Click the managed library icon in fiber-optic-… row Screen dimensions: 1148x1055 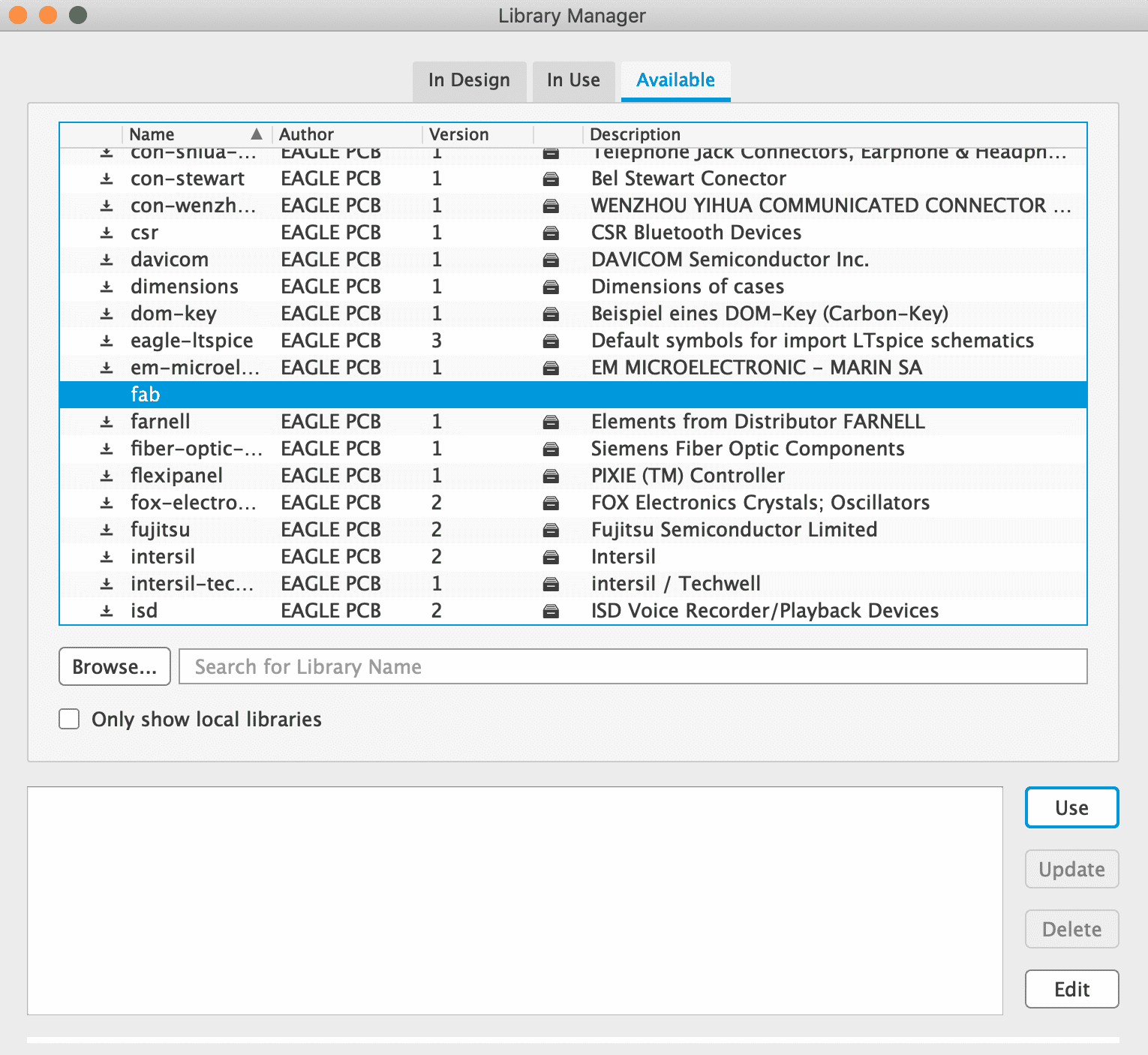(551, 449)
